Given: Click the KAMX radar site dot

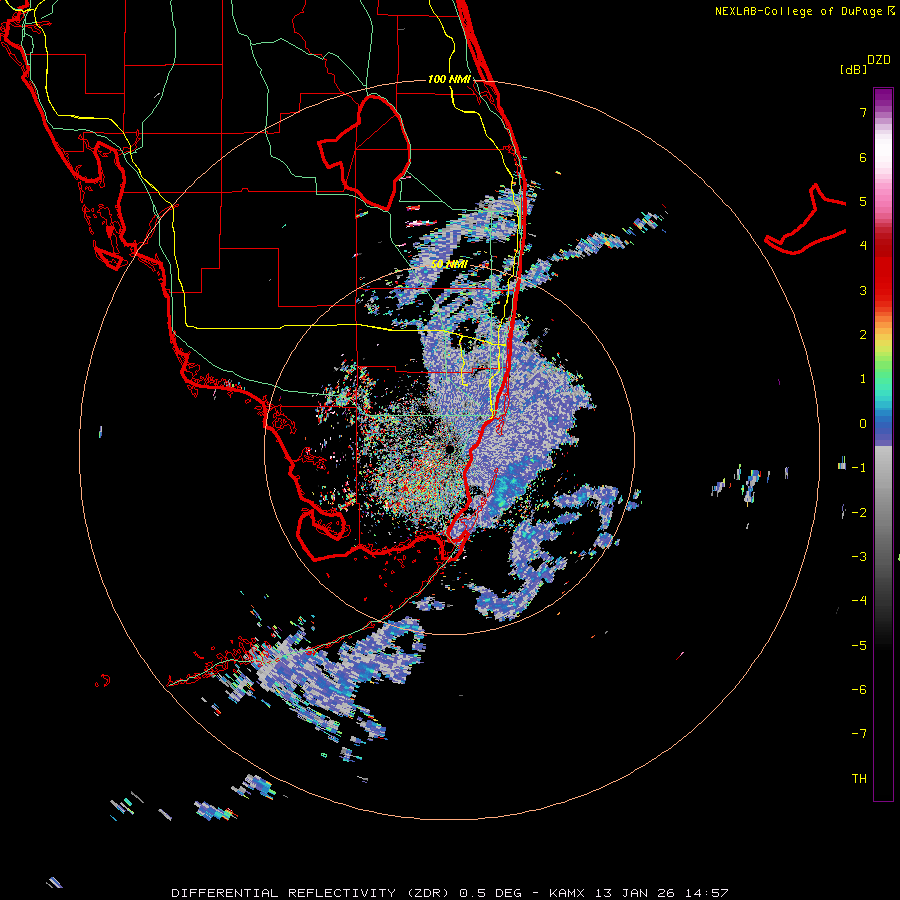Looking at the screenshot, I should 450,449.
